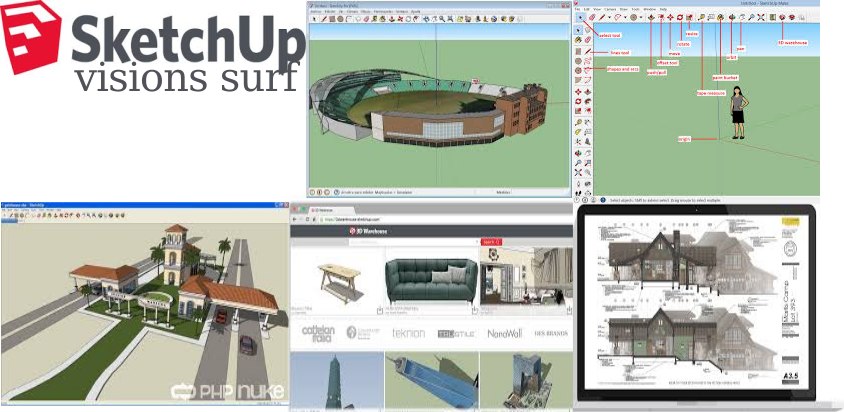Screen dimensions: 844x412
Task: Select the arrow Select tool in SketchUp Make top toolbar
Action: pyautogui.click(x=581, y=17)
